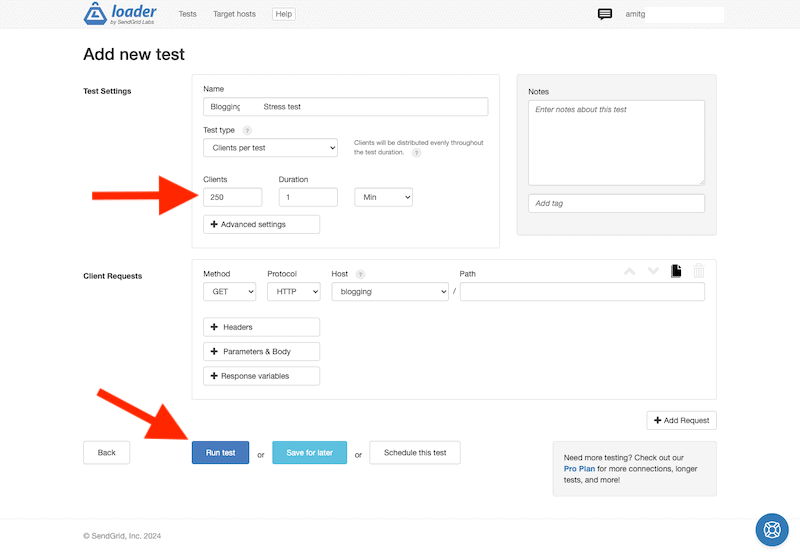Click the loader logo in header

pos(120,14)
